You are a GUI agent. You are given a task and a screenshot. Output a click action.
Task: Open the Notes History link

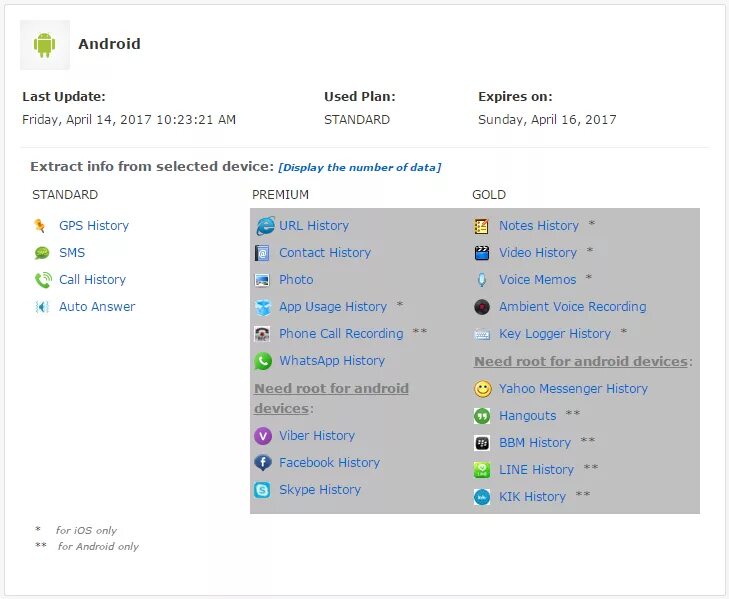(x=539, y=226)
